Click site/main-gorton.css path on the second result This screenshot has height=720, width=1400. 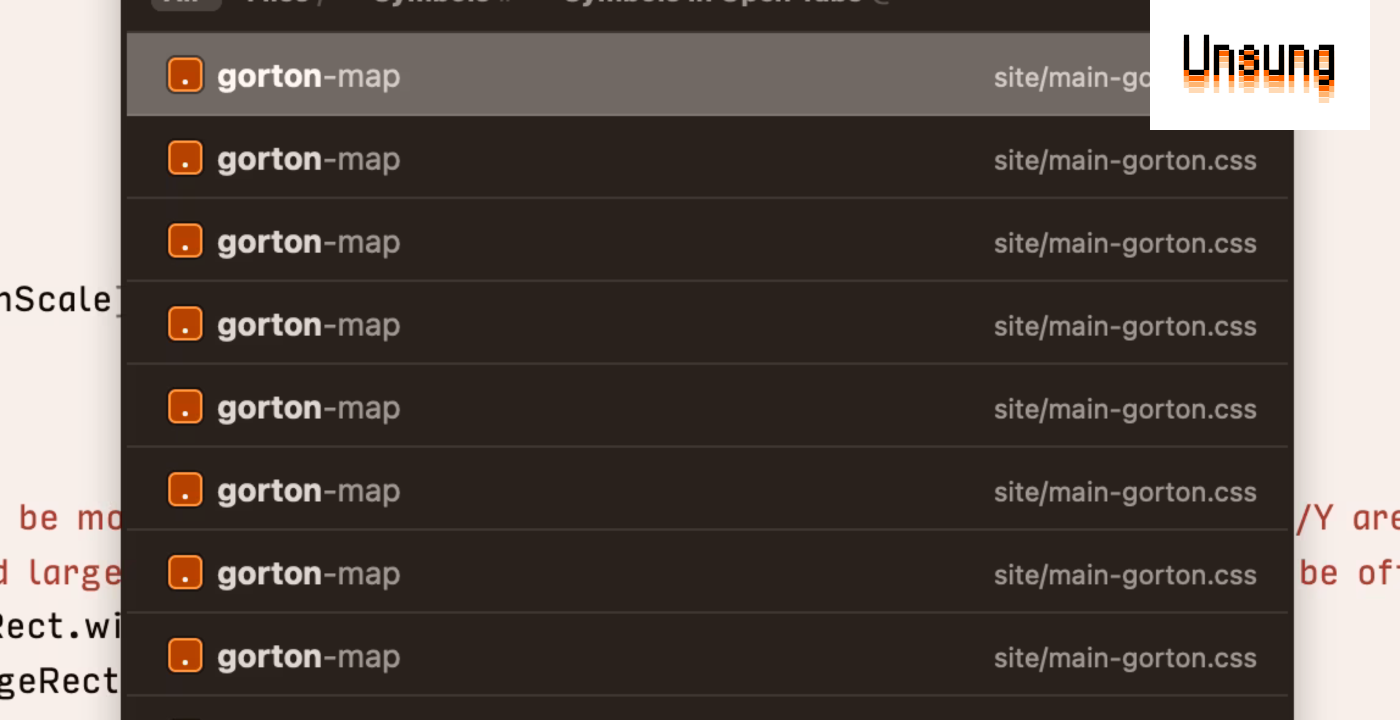[1125, 161]
